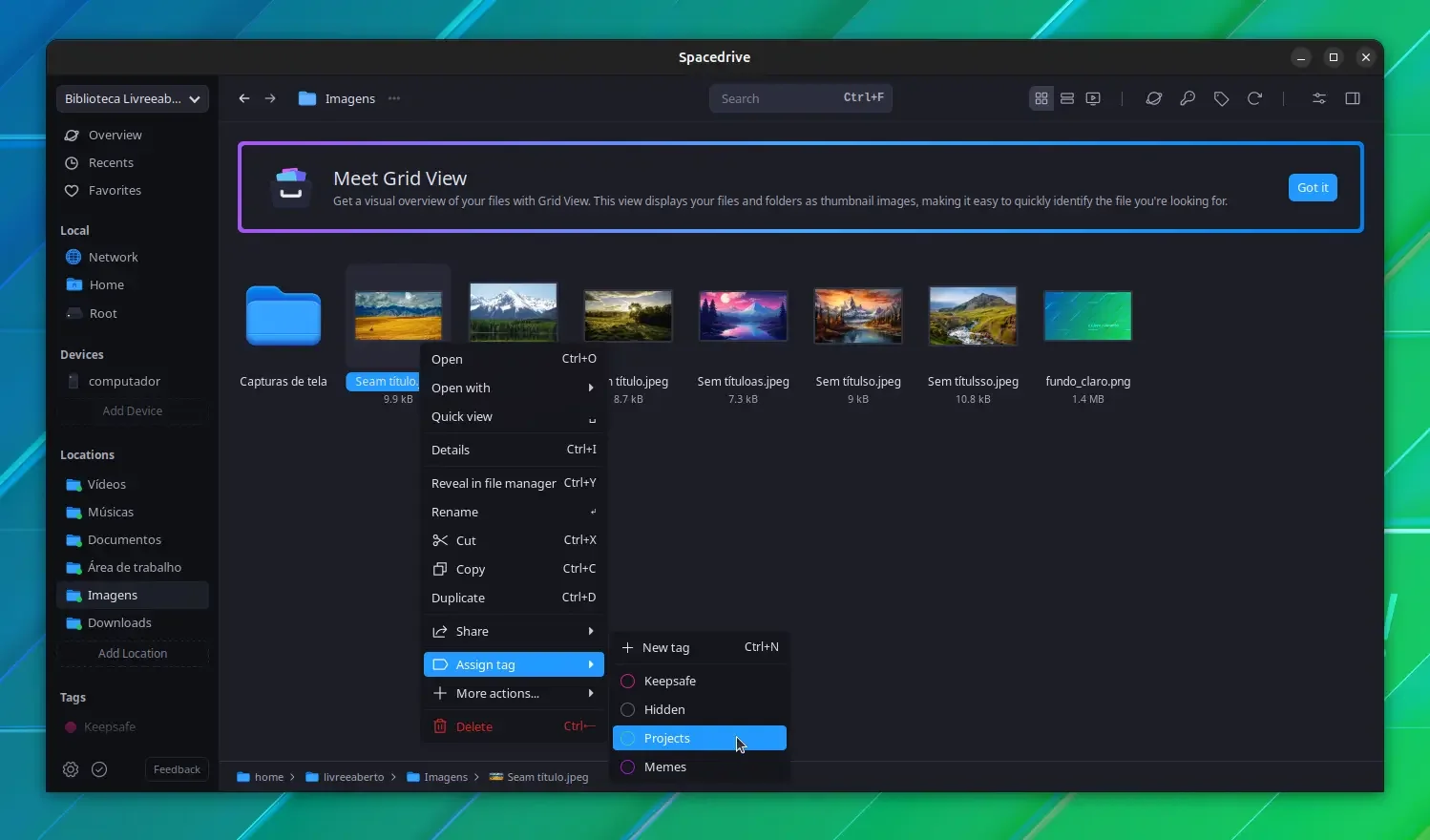Choose Duplicate from the context menu
1430x840 pixels.
tap(514, 598)
